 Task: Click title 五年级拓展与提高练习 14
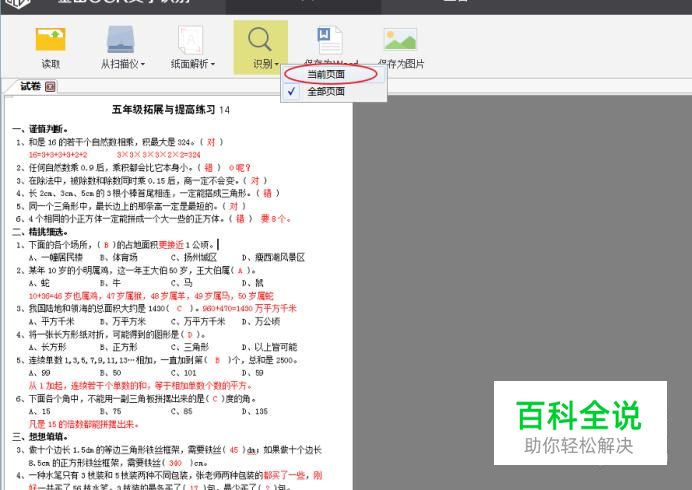coord(171,109)
